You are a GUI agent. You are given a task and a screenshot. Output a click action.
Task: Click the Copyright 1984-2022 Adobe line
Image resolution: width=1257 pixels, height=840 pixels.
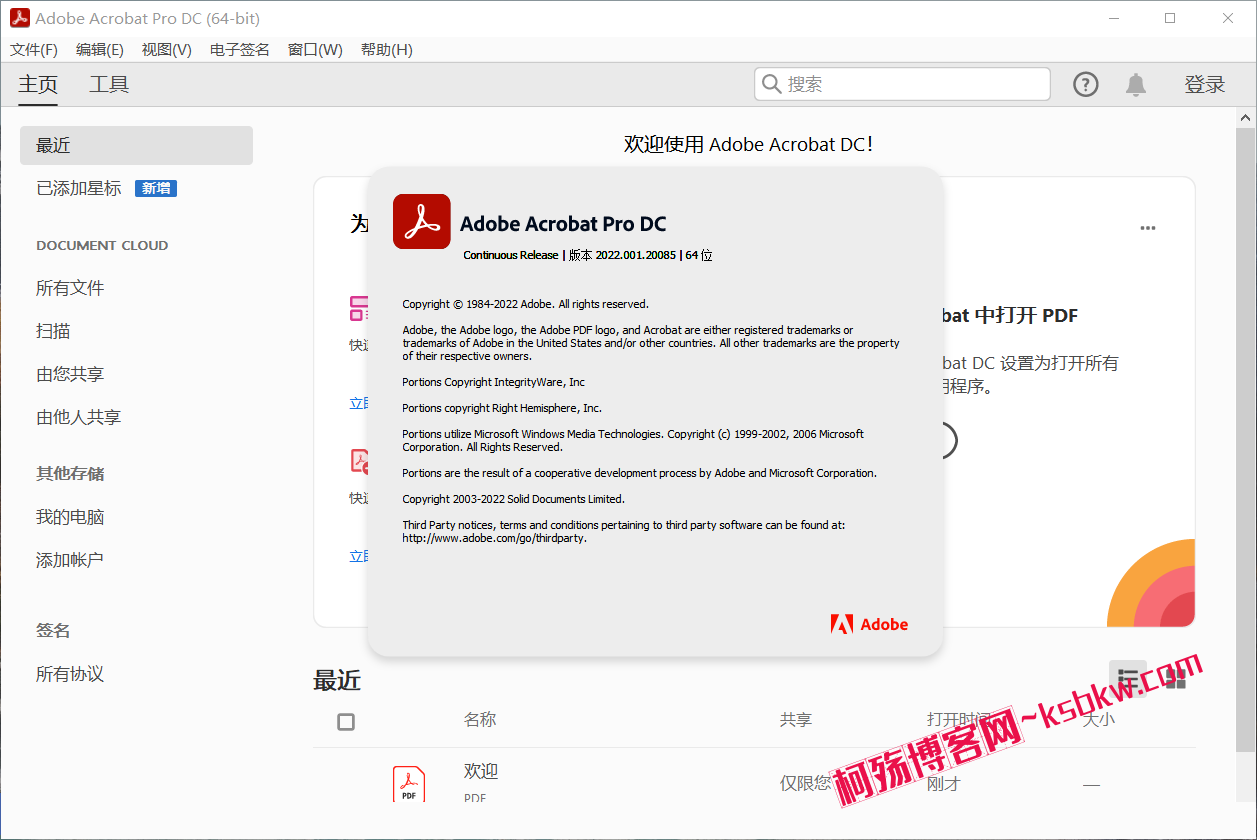tap(525, 304)
